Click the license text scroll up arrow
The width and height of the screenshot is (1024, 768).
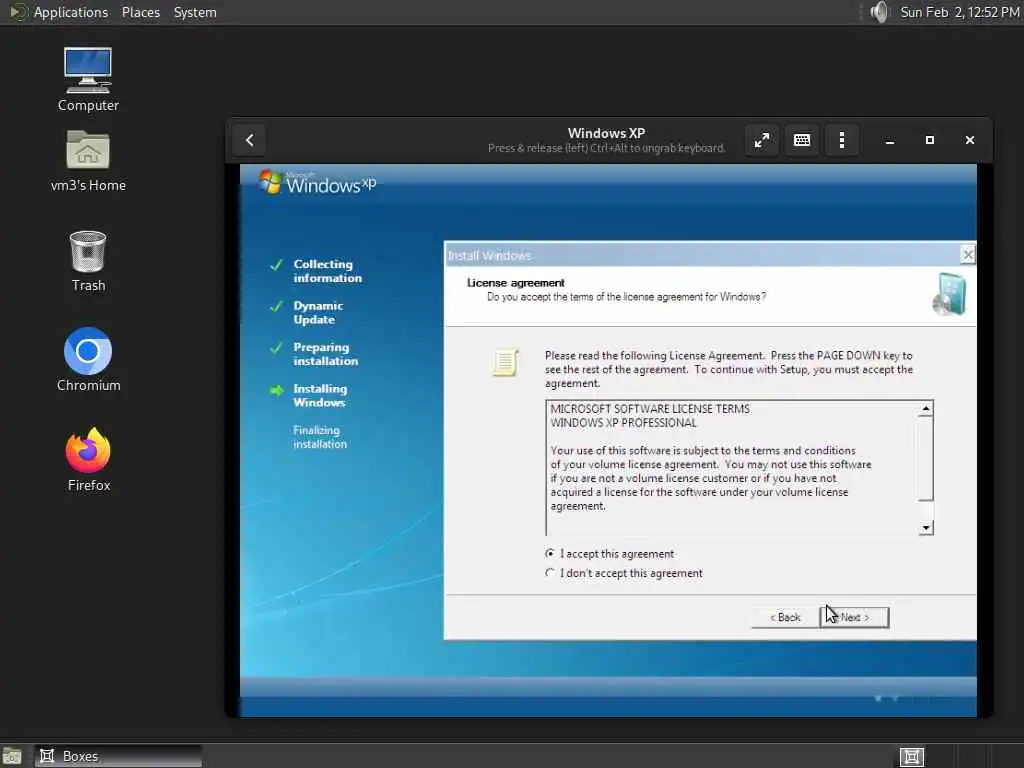(925, 409)
